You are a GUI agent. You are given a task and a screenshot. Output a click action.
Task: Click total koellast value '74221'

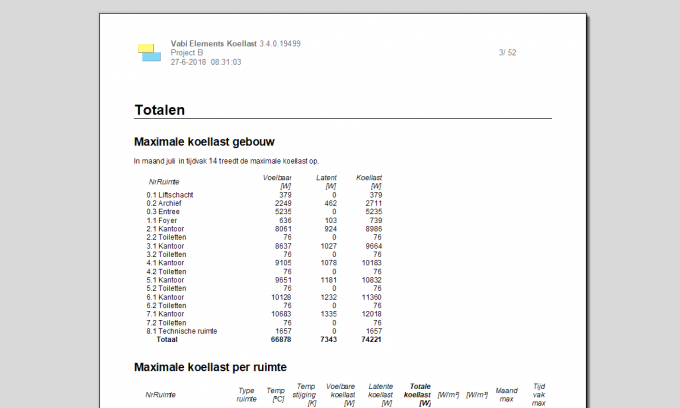coord(371,339)
